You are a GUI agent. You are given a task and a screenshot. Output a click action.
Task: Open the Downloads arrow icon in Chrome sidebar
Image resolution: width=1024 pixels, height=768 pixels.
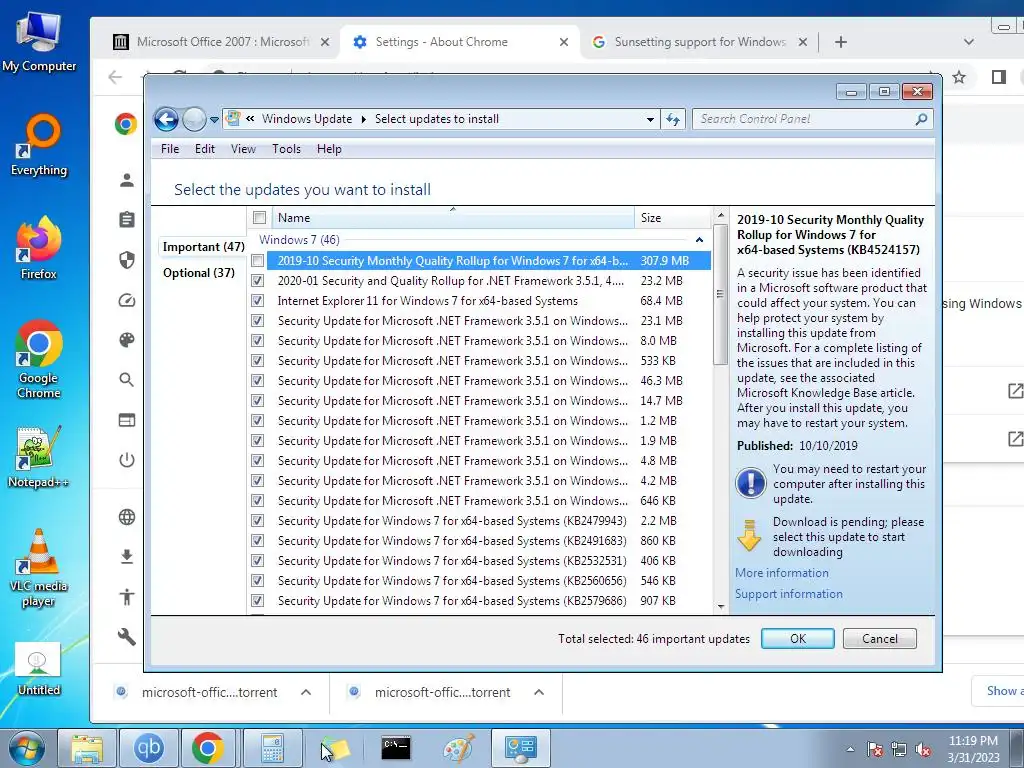point(127,556)
